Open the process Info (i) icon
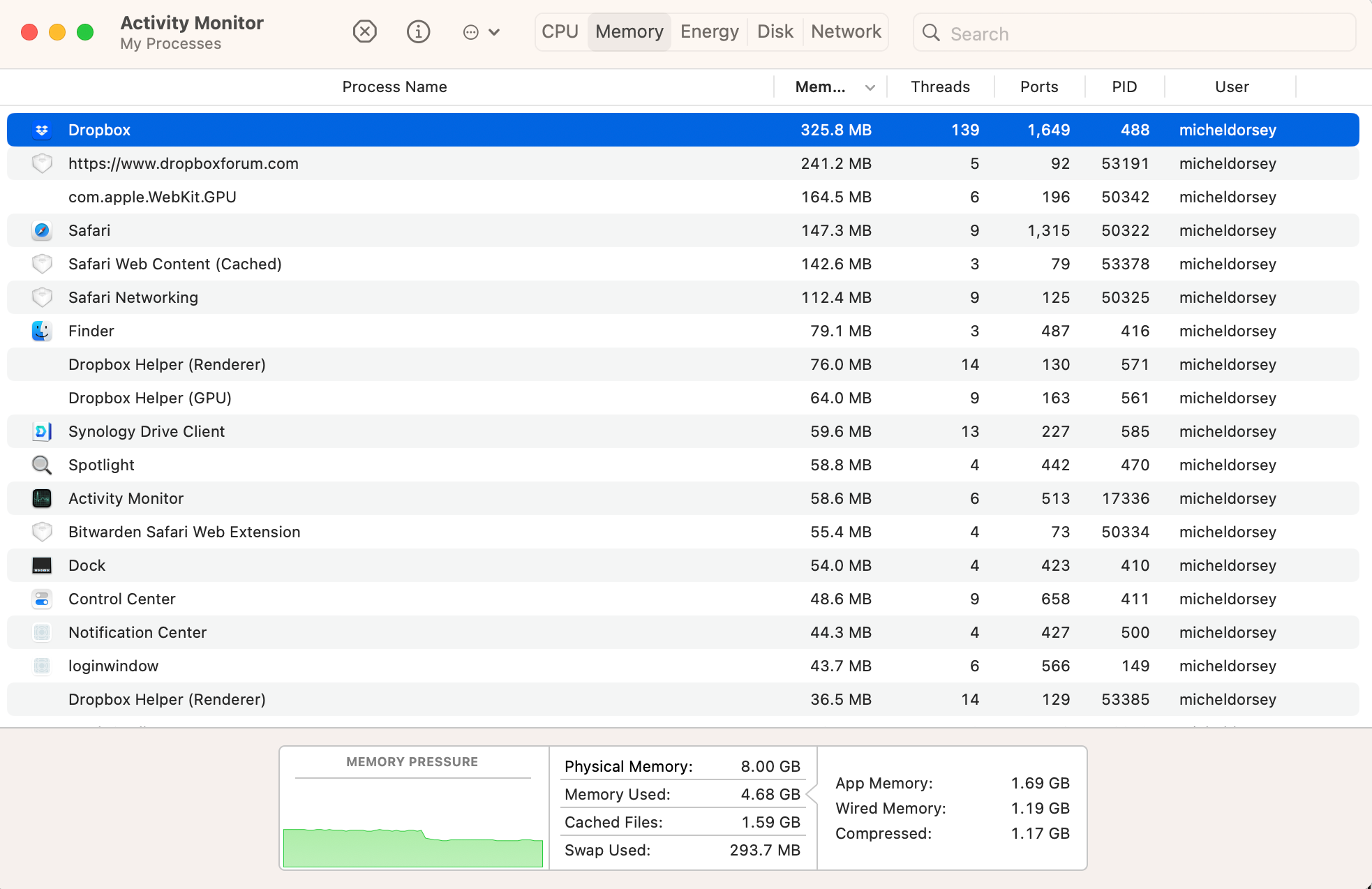Viewport: 1372px width, 889px height. point(418,31)
